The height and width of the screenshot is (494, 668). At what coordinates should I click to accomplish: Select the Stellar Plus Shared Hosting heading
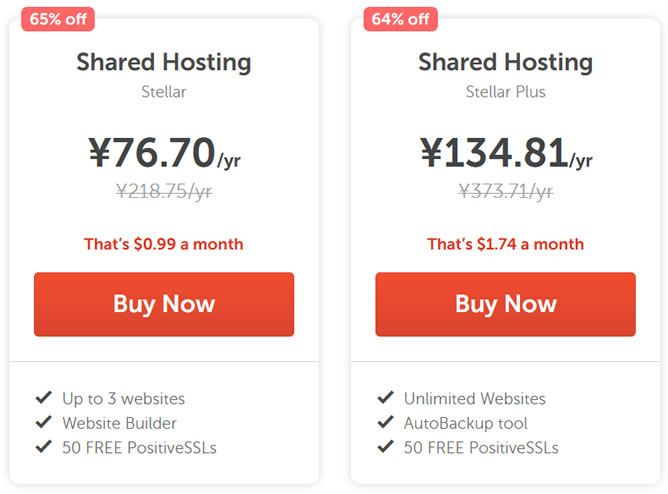point(505,62)
